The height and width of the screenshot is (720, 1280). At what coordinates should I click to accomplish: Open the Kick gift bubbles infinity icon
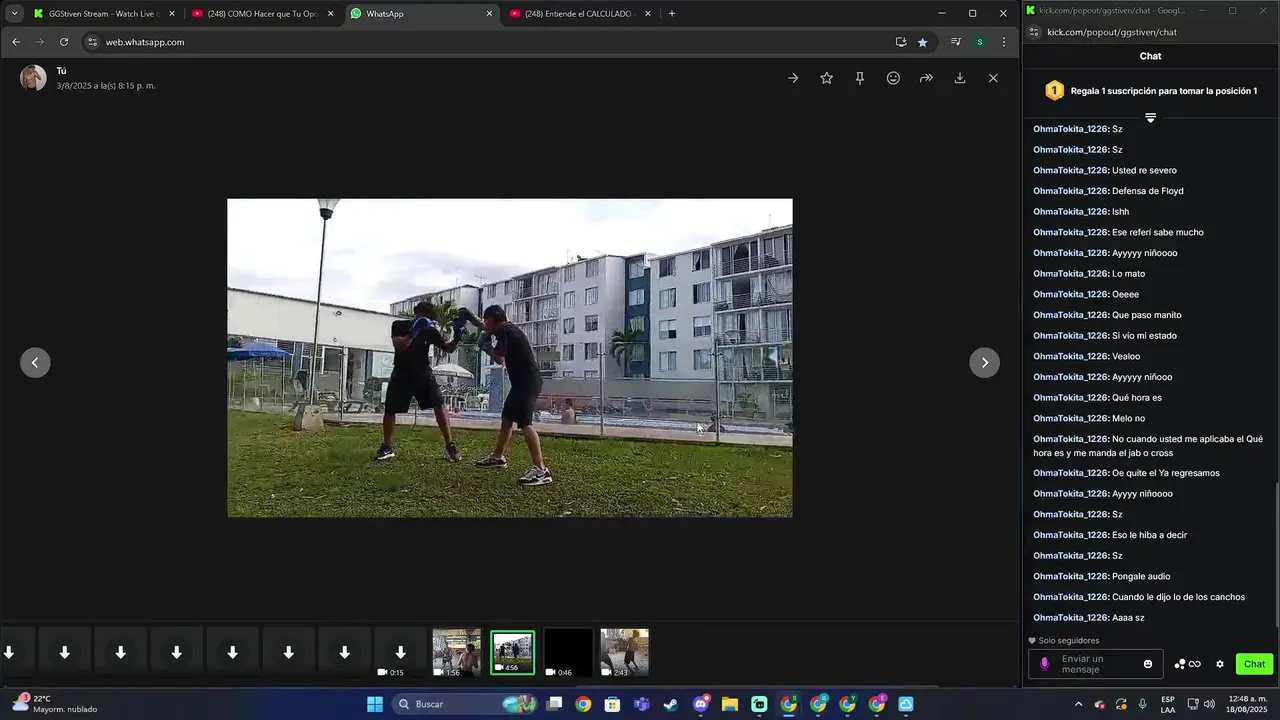1187,664
